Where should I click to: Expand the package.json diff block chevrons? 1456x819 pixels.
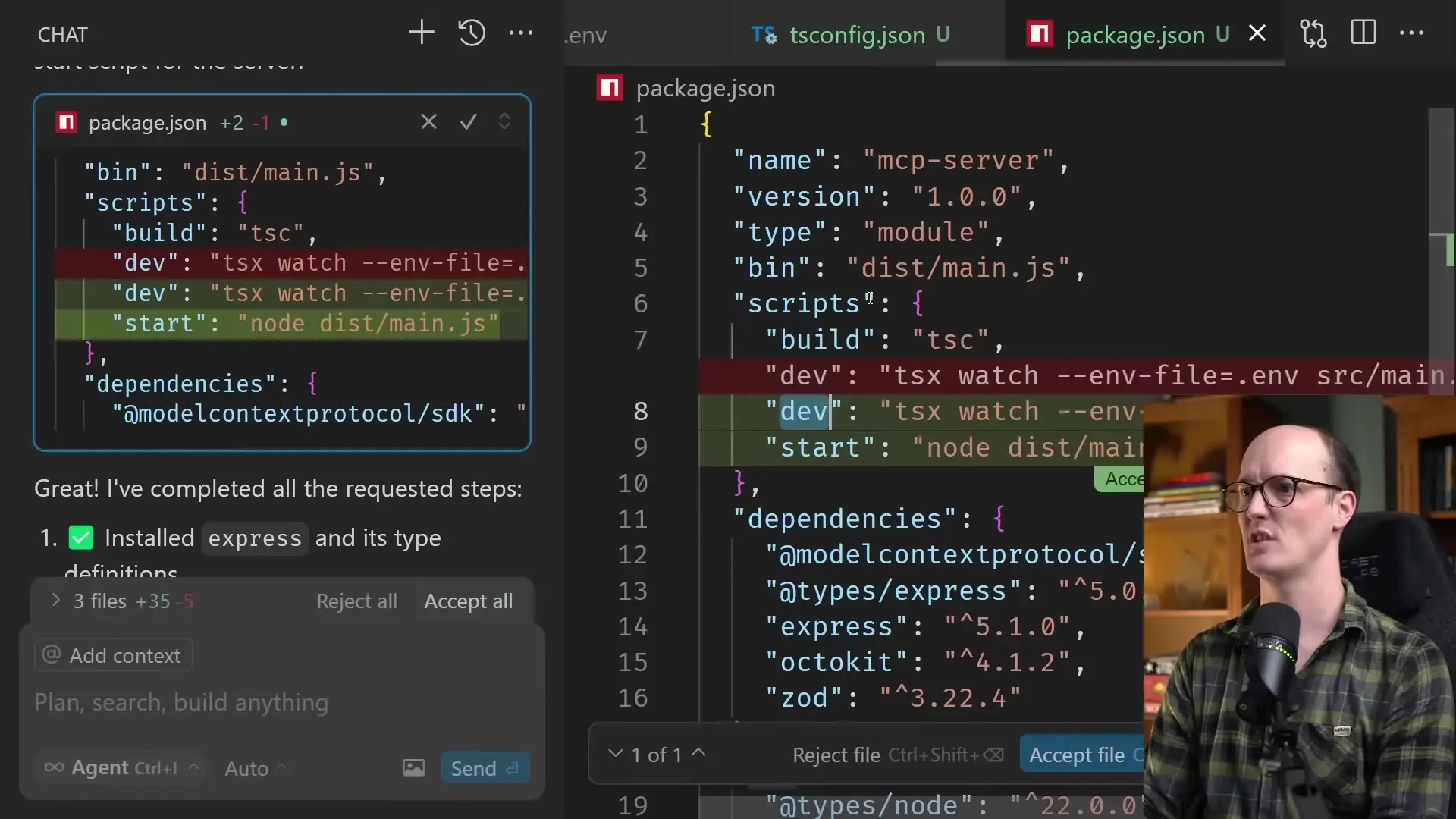pyautogui.click(x=504, y=121)
